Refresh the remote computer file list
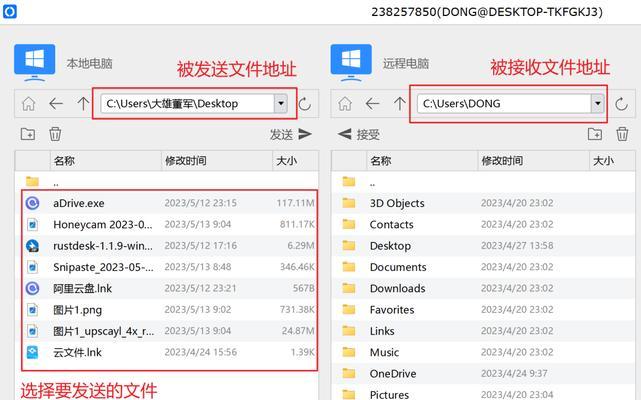The width and height of the screenshot is (641, 400). click(x=621, y=104)
